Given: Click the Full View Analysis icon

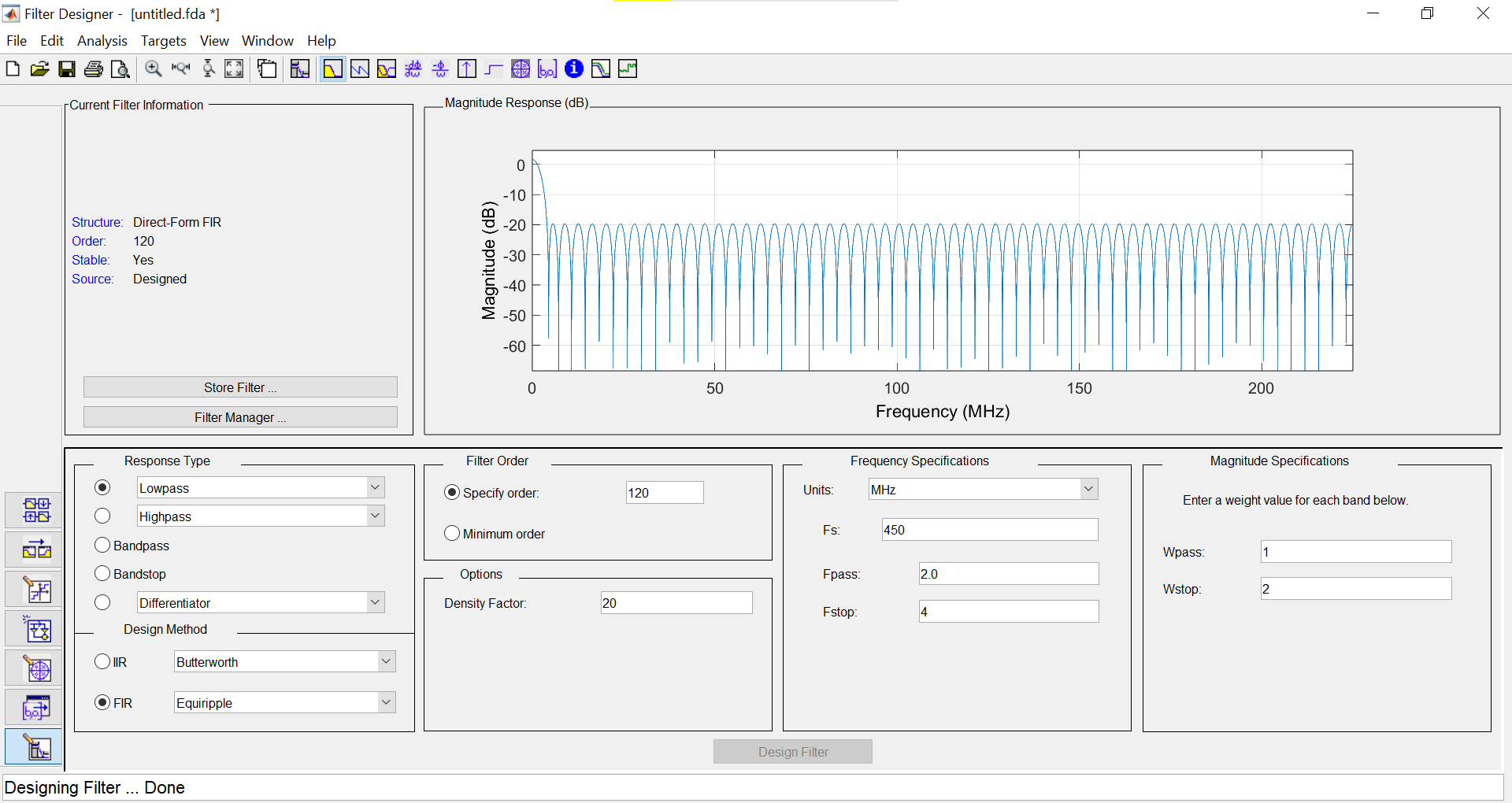Looking at the screenshot, I should coord(268,69).
